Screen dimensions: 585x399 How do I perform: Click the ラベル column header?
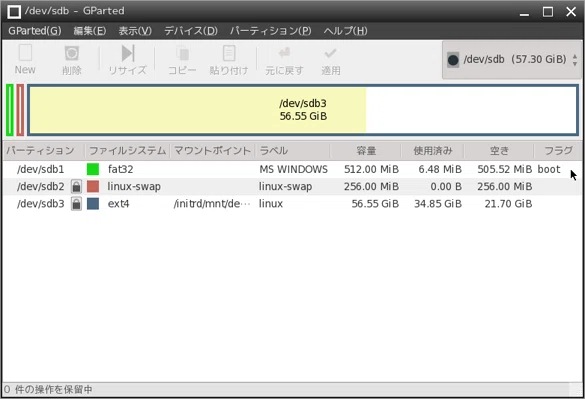(x=292, y=151)
